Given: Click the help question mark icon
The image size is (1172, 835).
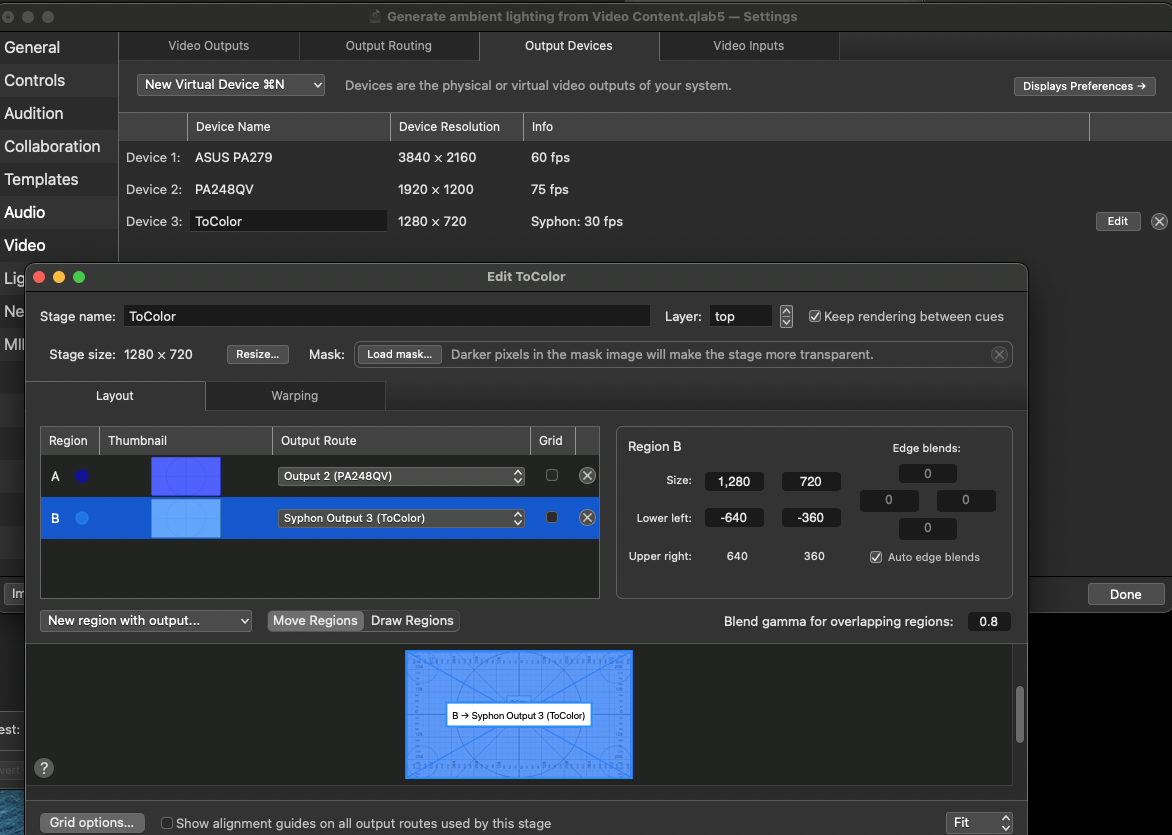Looking at the screenshot, I should click(x=43, y=768).
